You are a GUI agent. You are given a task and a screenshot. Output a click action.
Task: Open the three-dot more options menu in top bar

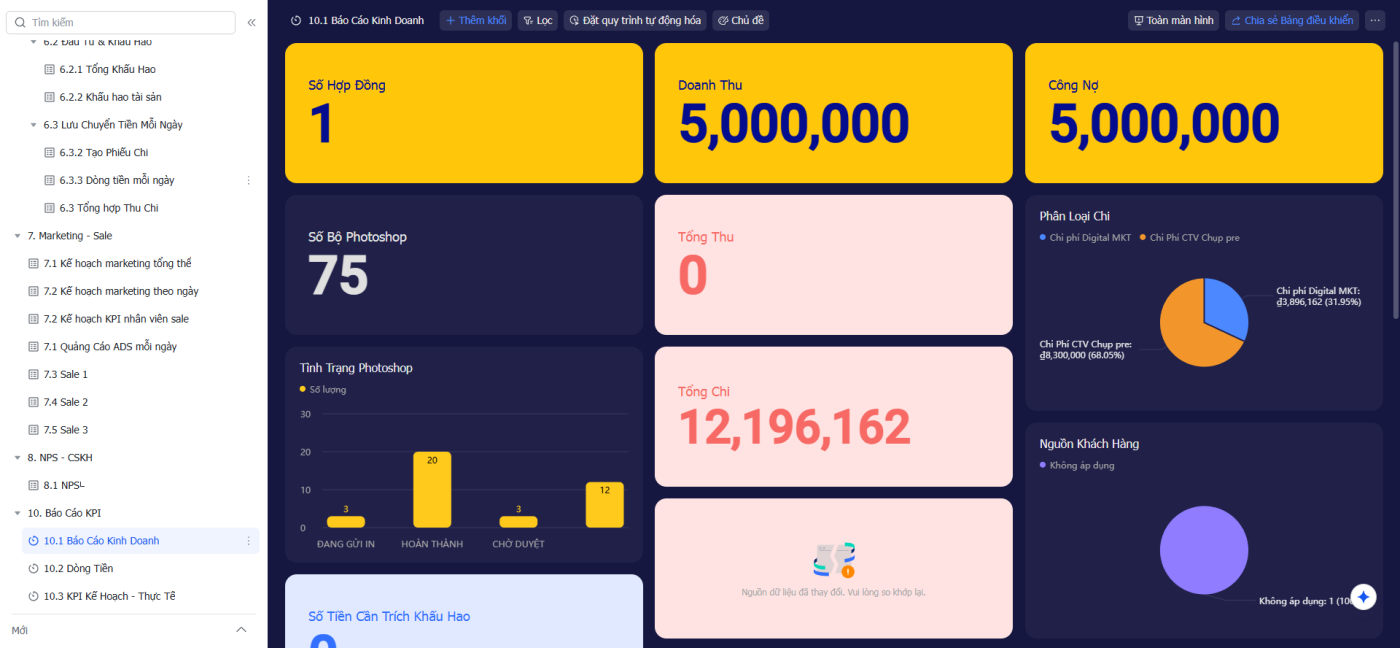tap(1375, 20)
